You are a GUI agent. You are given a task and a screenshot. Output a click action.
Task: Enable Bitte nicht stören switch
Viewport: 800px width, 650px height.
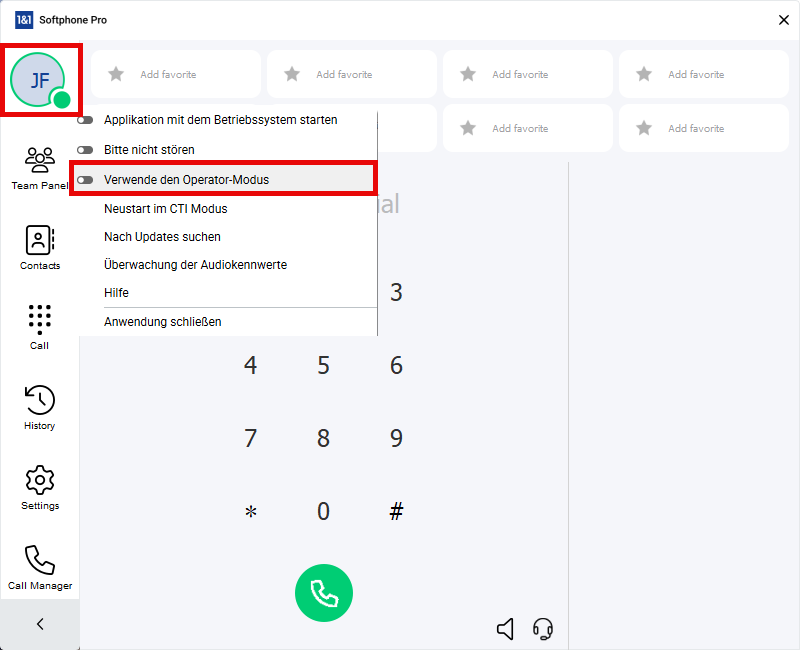pos(85,150)
